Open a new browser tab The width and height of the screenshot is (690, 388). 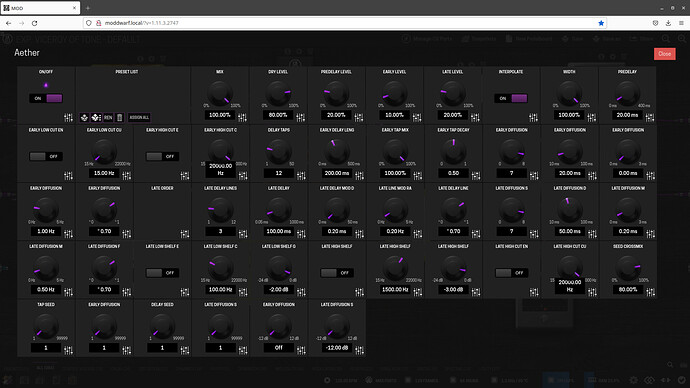[88, 8]
